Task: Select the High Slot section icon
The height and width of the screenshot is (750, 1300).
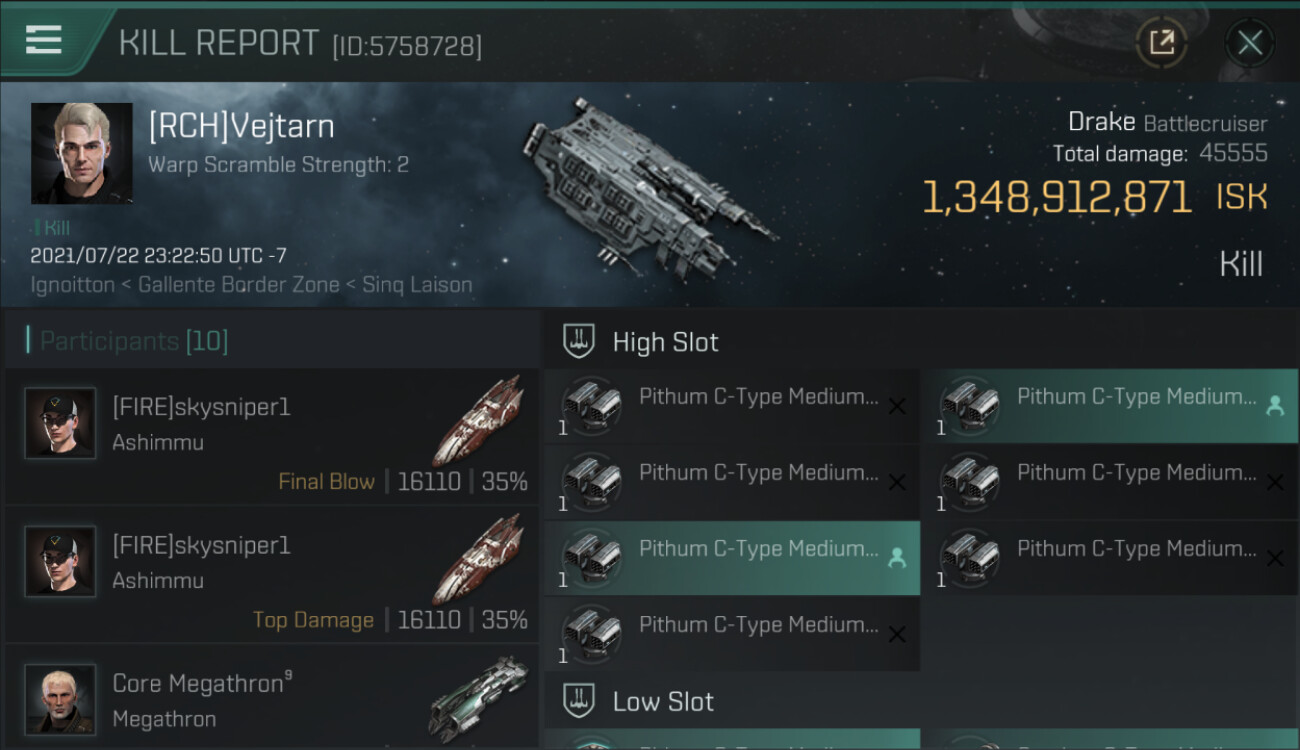Action: [580, 342]
